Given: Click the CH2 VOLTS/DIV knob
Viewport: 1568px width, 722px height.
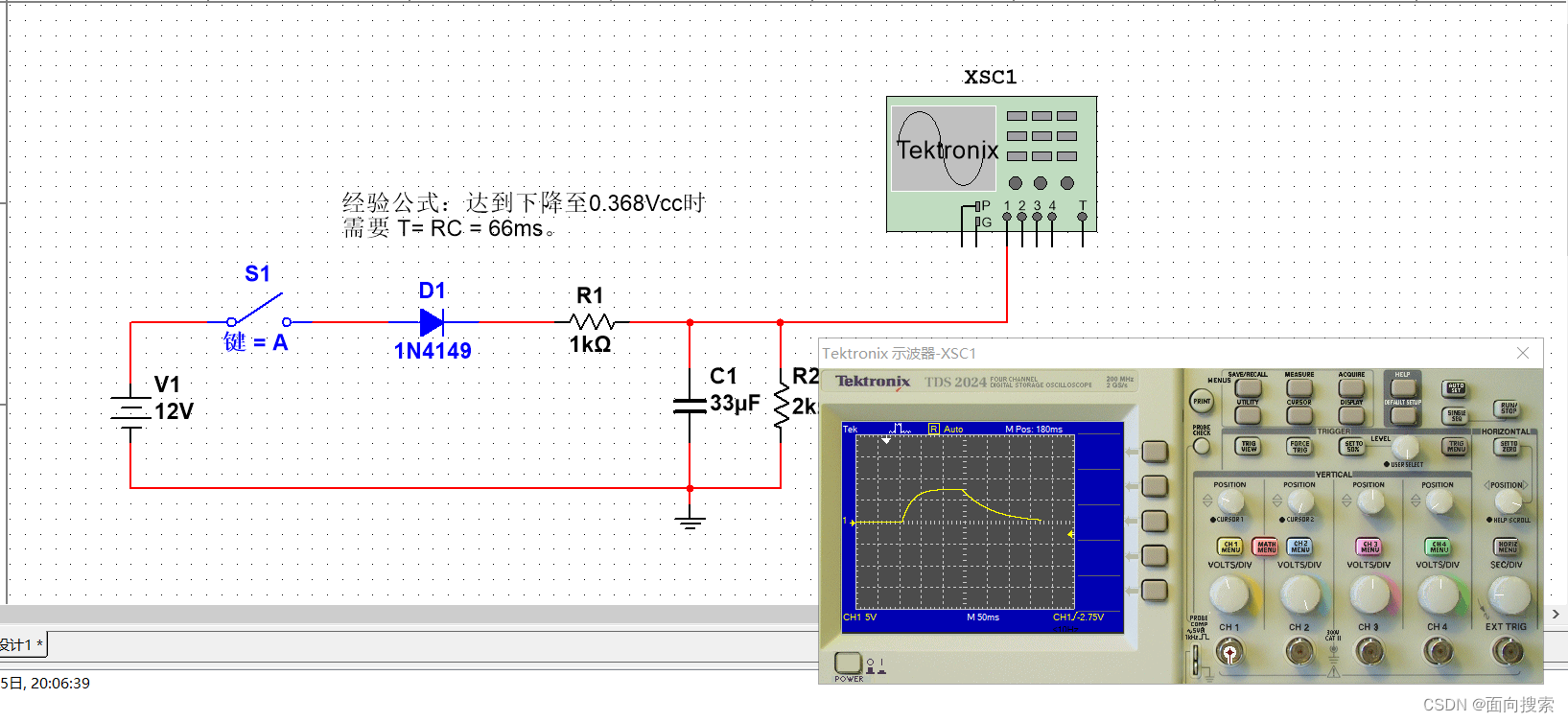Looking at the screenshot, I should [1300, 595].
